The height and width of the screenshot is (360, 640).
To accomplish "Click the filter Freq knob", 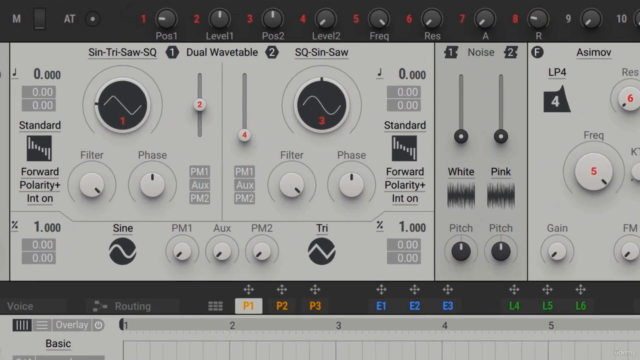I will [593, 172].
